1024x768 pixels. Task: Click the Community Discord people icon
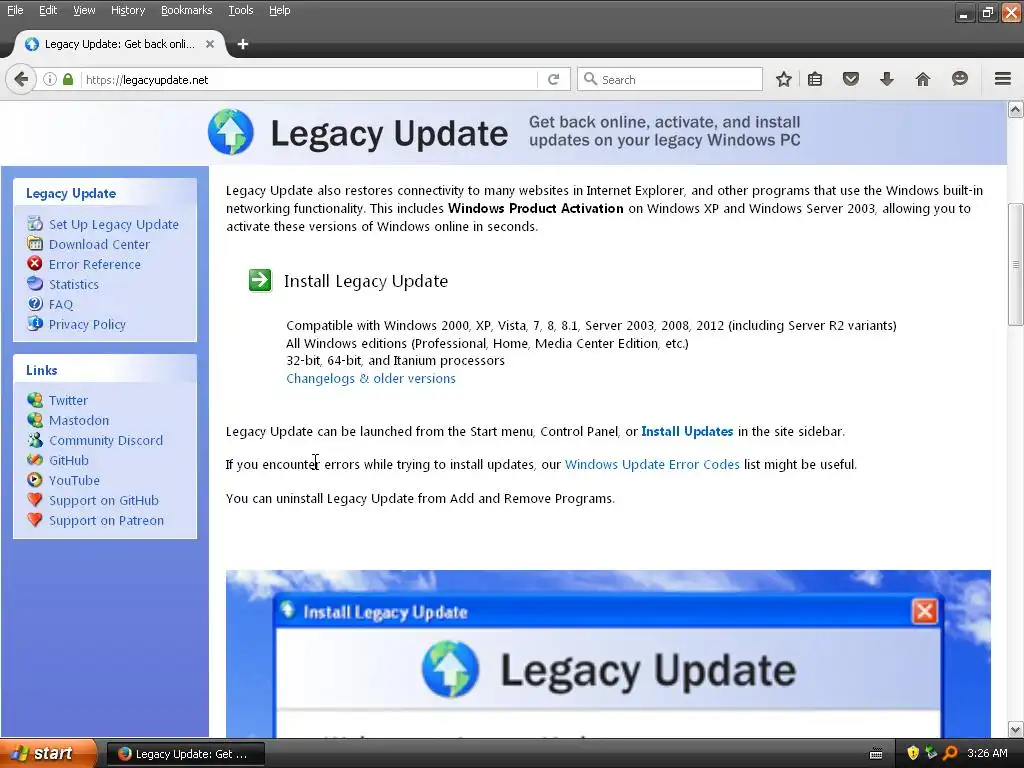(35, 440)
